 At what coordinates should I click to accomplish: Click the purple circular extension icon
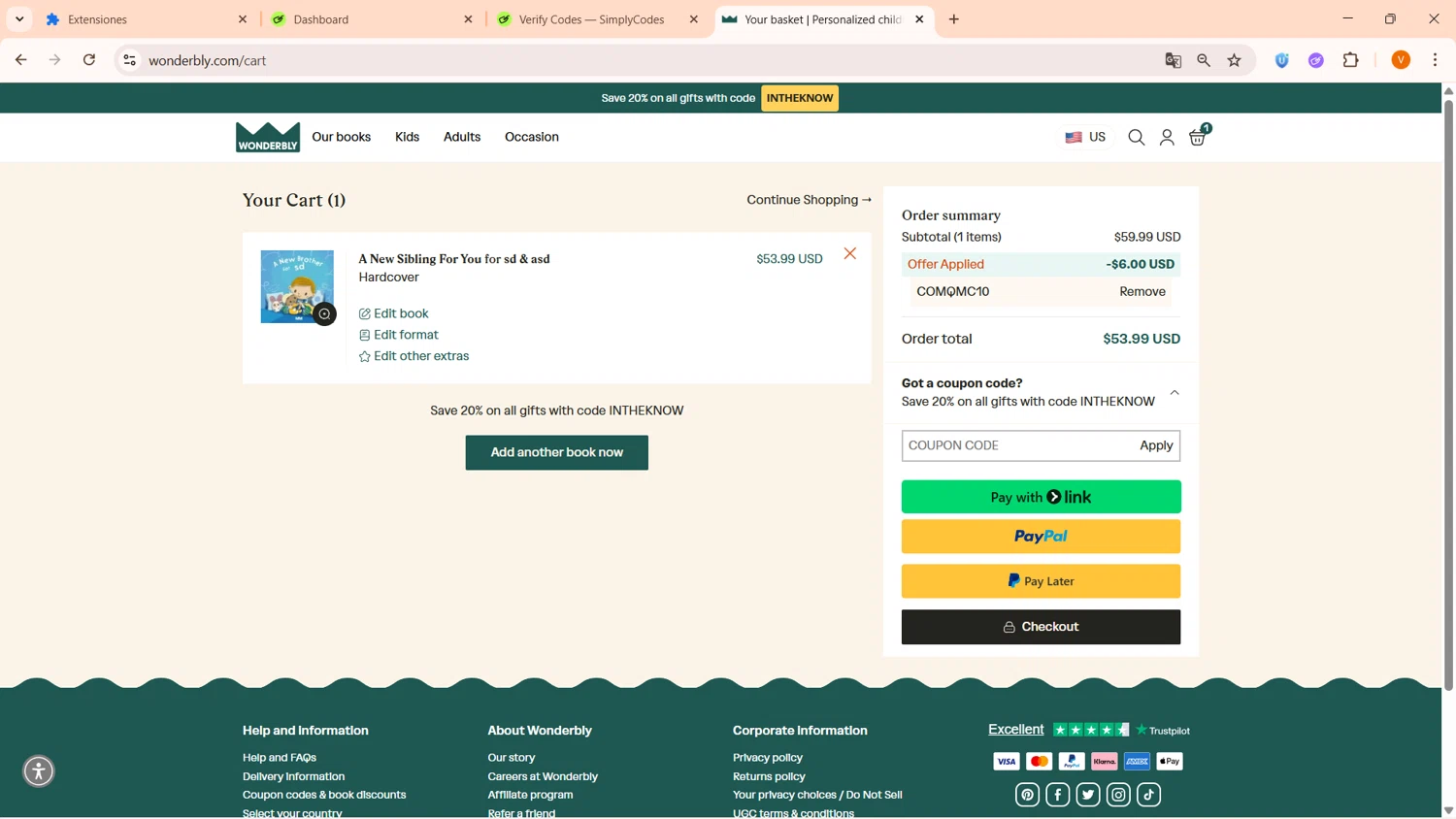click(1316, 60)
